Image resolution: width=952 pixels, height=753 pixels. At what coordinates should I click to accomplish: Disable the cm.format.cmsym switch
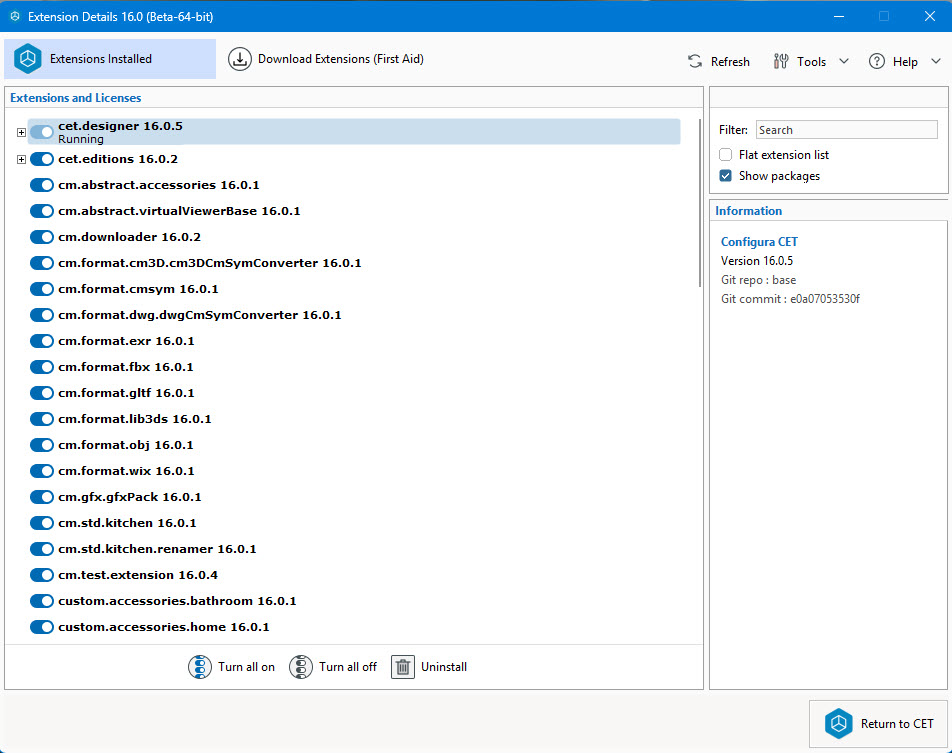pyautogui.click(x=42, y=289)
